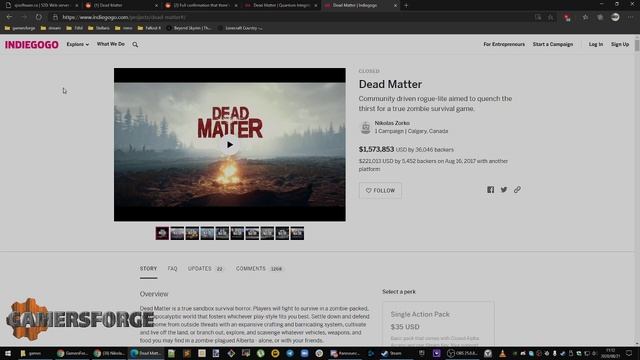Screen dimensions: 640x360
Task: Switch to the FAQ tab
Action: [172, 269]
